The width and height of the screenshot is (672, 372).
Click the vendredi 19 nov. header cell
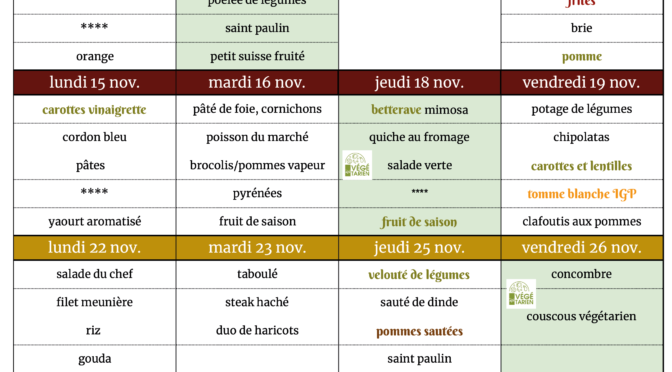pyautogui.click(x=582, y=82)
